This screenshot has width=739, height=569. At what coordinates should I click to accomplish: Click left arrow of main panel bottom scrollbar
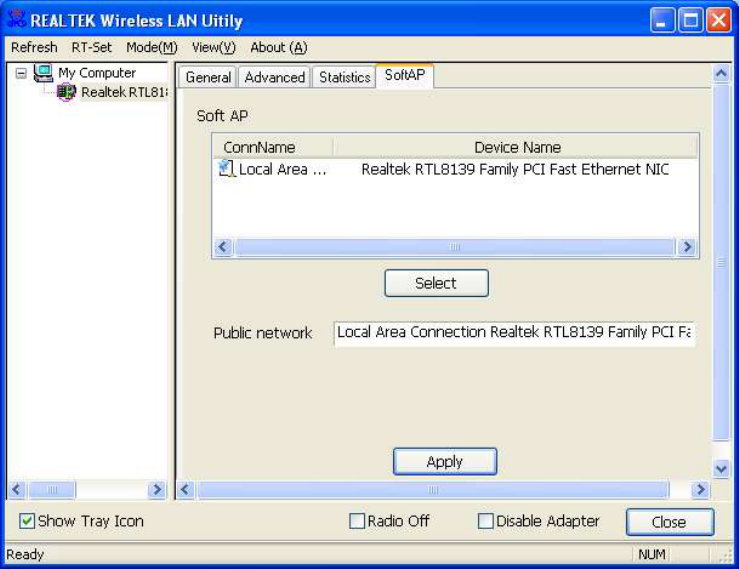pyautogui.click(x=185, y=490)
